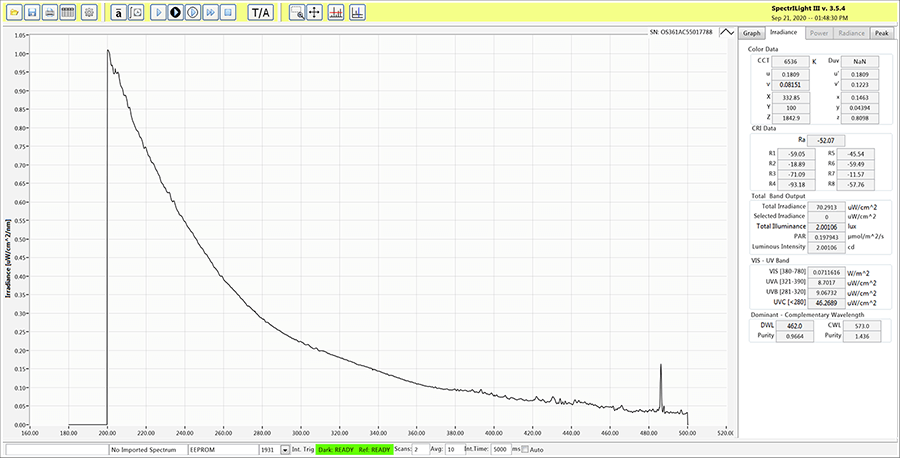900x458 pixels.
Task: Click the CCT value 6536
Action: pos(790,61)
